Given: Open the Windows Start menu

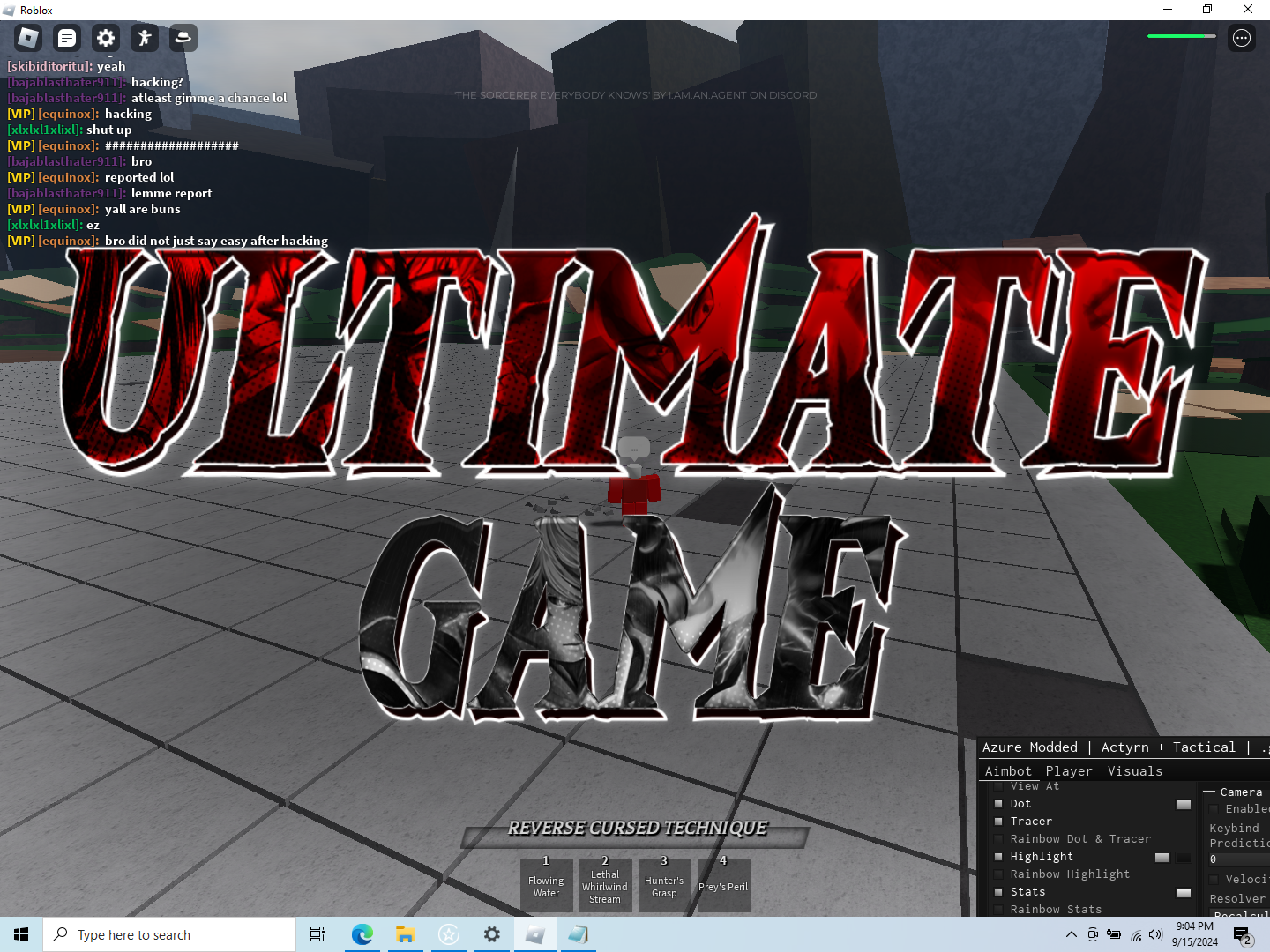Looking at the screenshot, I should point(21,934).
